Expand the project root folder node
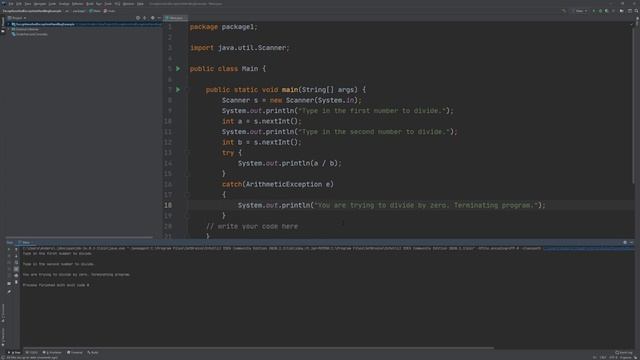This screenshot has width=640, height=360. (x=9, y=24)
